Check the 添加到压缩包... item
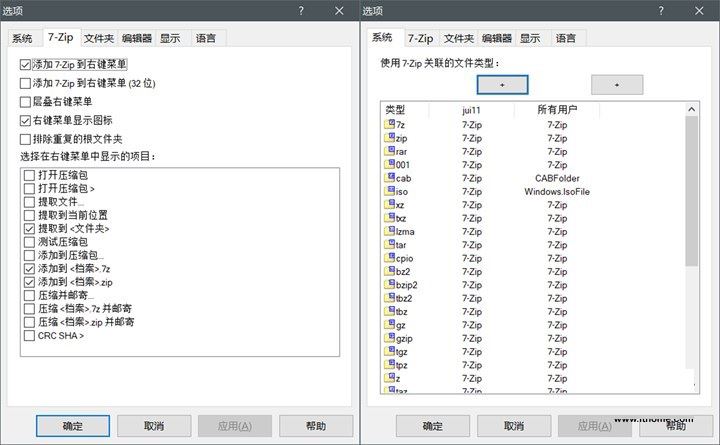 (x=29, y=255)
